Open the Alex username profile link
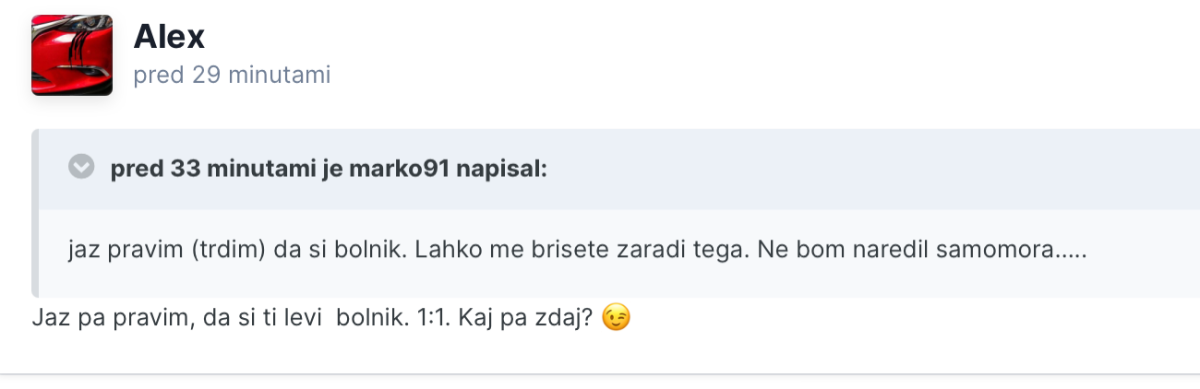The image size is (1200, 389). point(169,37)
